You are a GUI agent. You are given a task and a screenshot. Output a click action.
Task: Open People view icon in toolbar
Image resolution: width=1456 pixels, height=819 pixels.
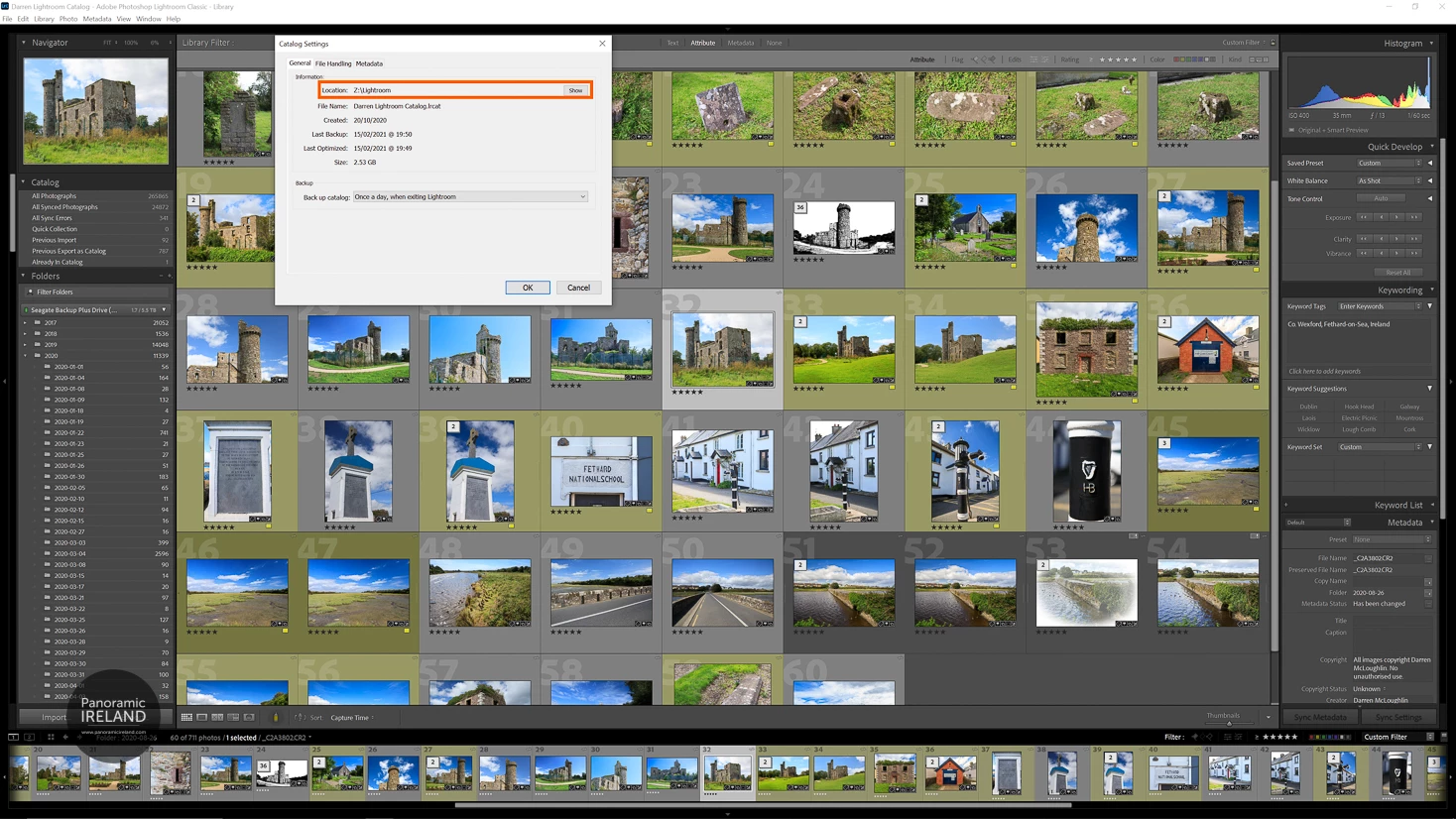[x=249, y=717]
